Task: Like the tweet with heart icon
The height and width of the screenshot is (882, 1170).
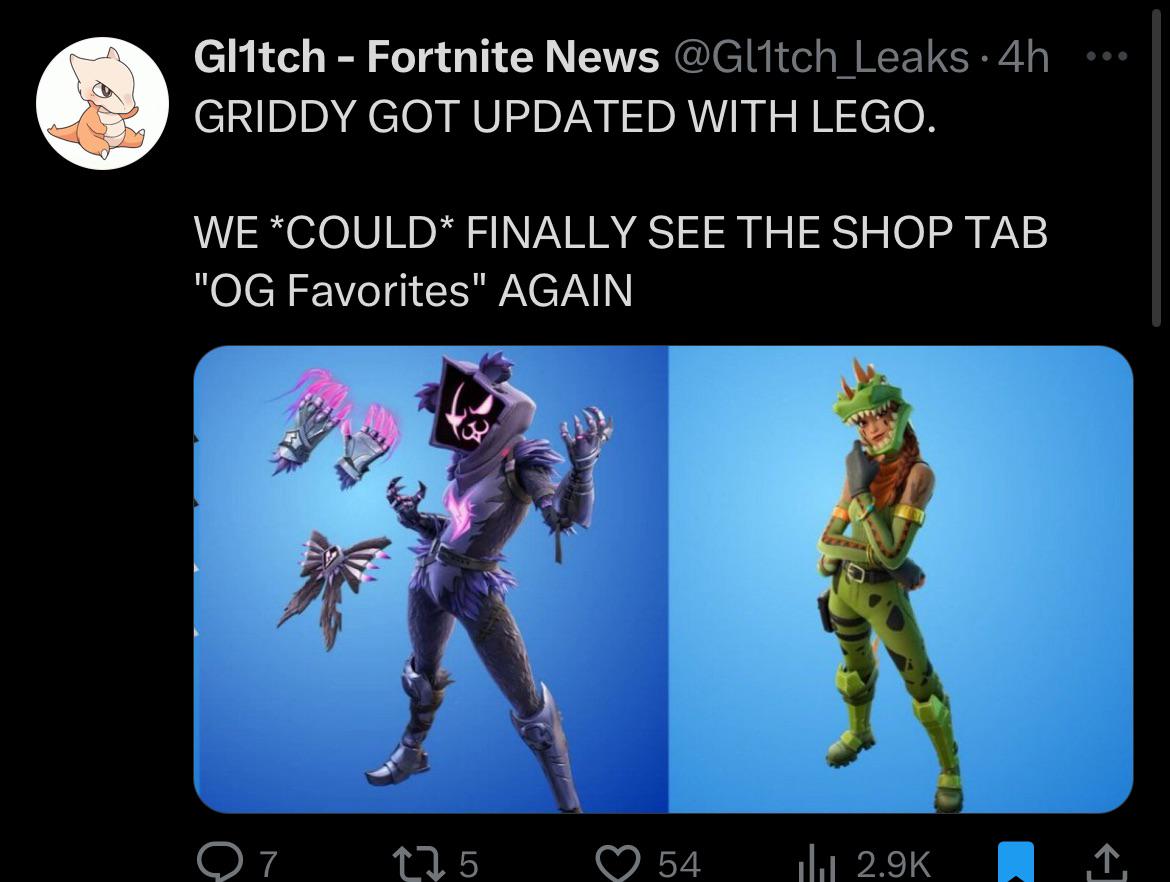Action: [619, 864]
